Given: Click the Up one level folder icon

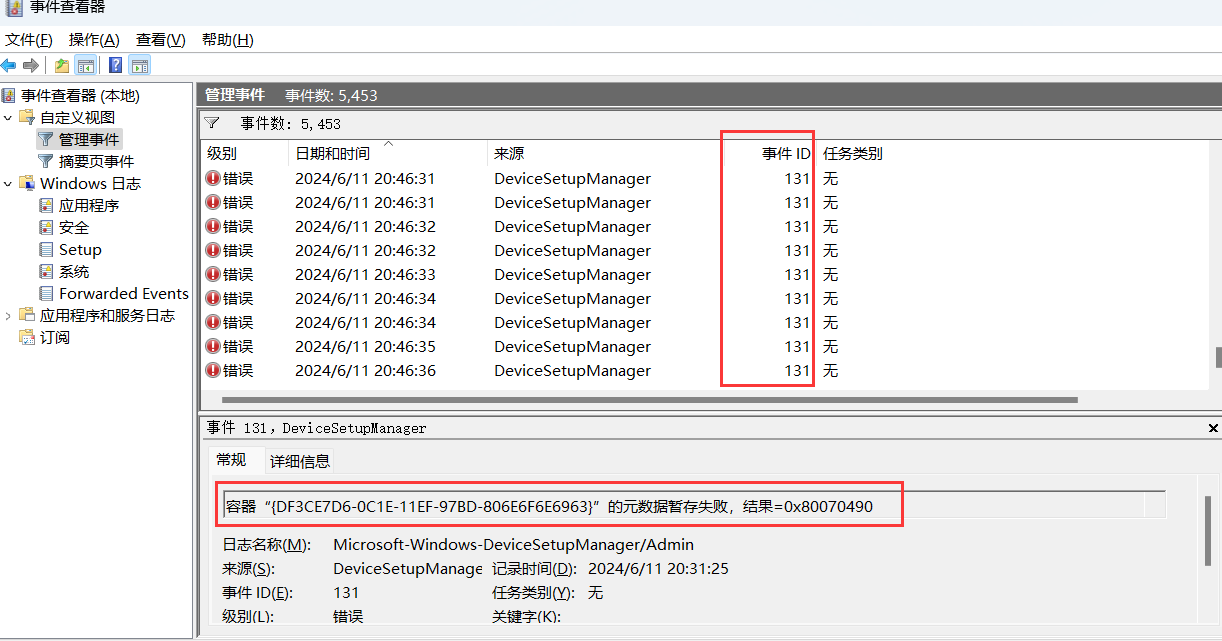Looking at the screenshot, I should tap(62, 66).
